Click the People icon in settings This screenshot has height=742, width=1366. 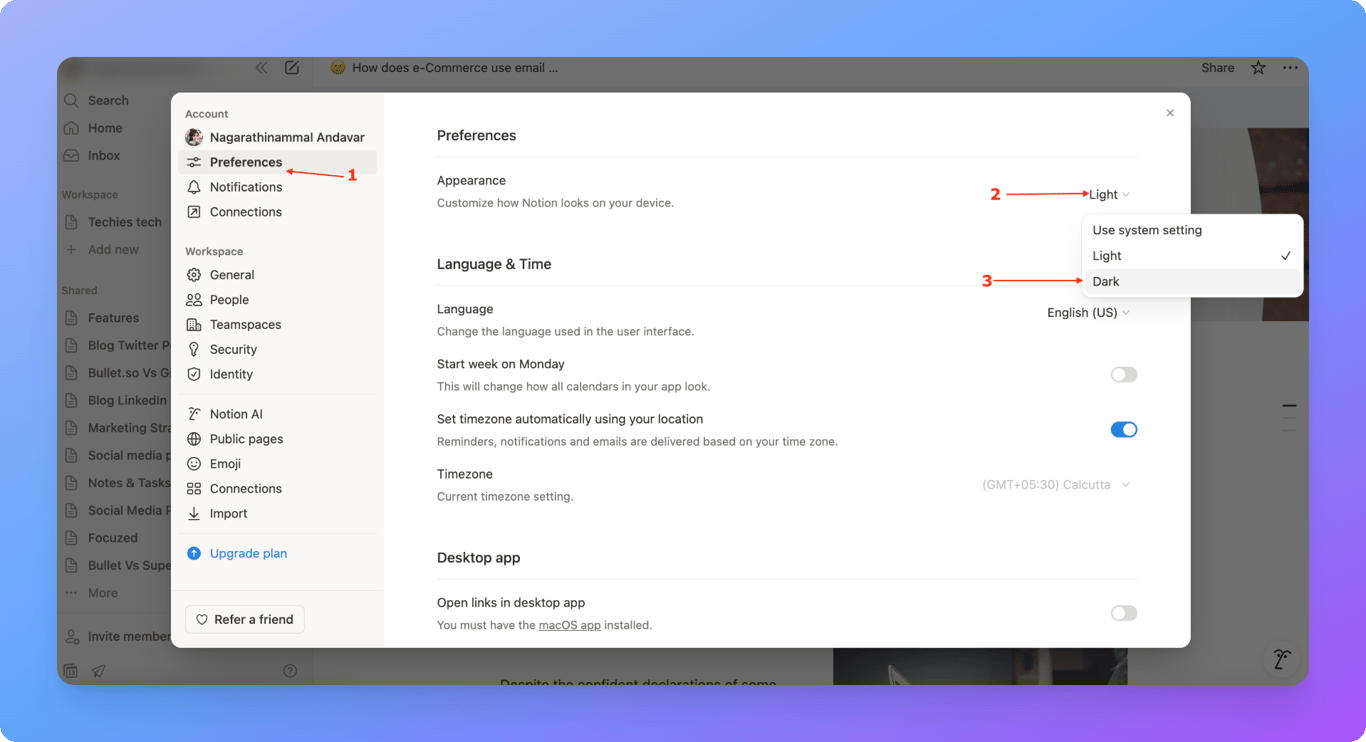[194, 300]
